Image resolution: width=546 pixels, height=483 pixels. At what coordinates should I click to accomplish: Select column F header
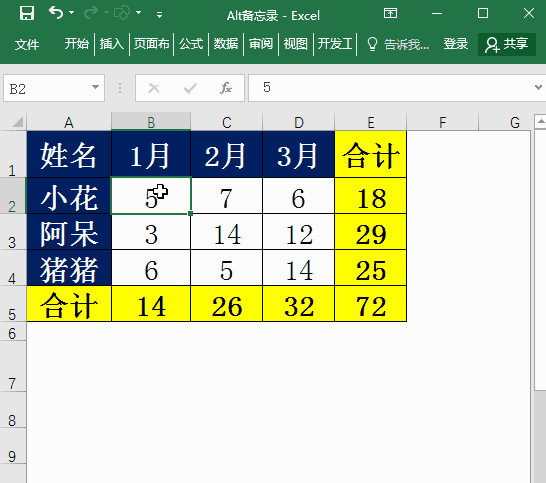point(443,122)
